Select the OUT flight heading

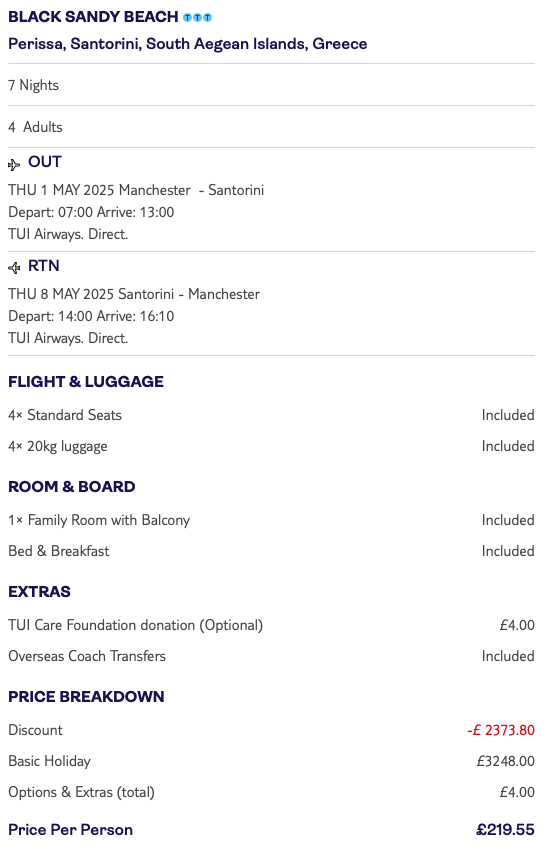pos(45,162)
